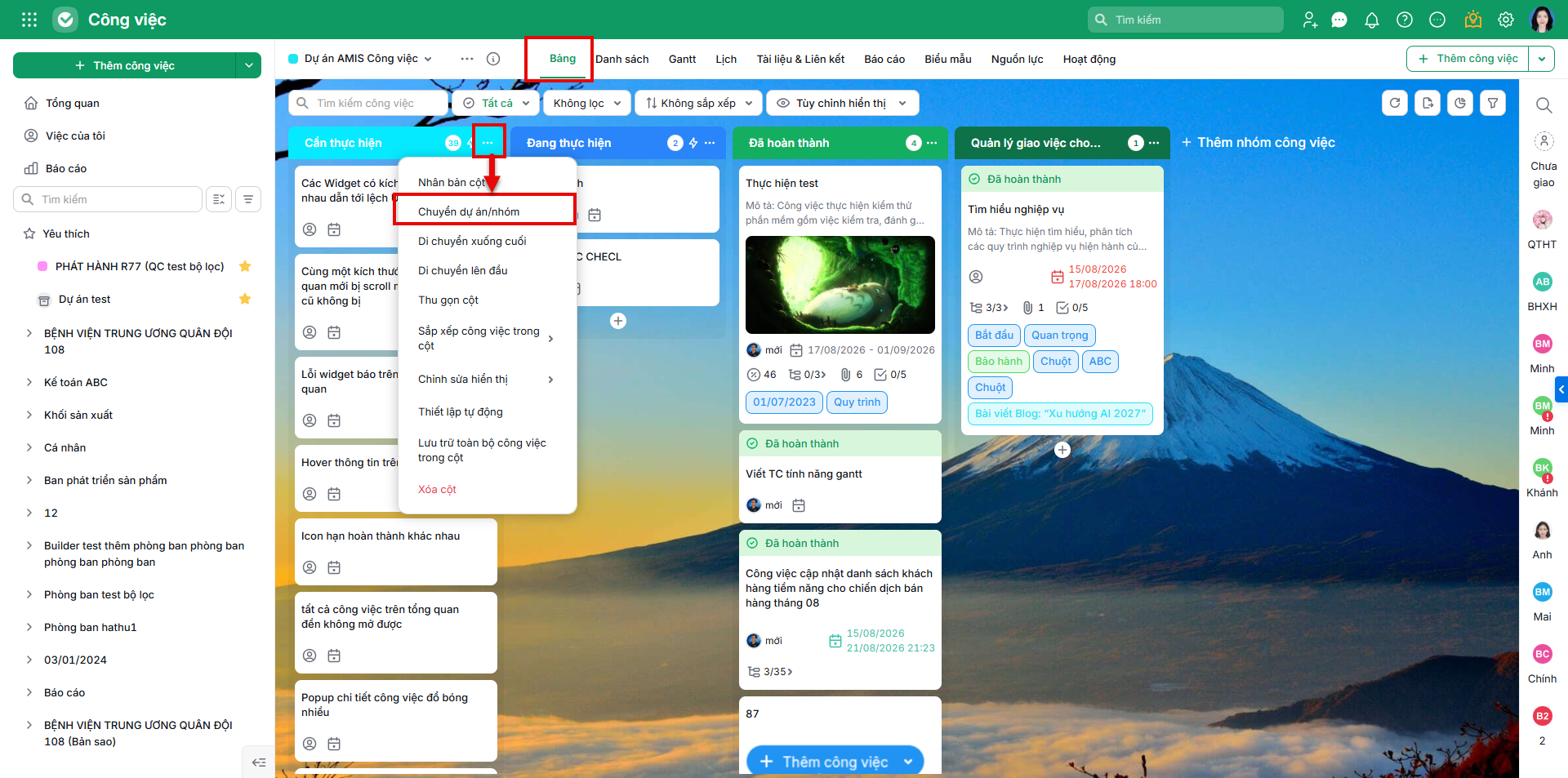
Task: Click the Xóa cột option
Action: tap(437, 489)
